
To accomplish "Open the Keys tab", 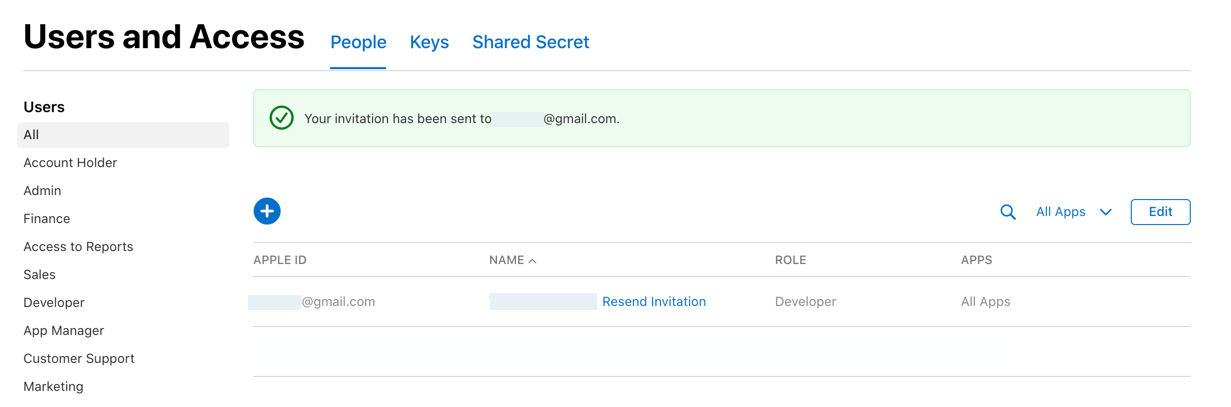I will click(429, 42).
